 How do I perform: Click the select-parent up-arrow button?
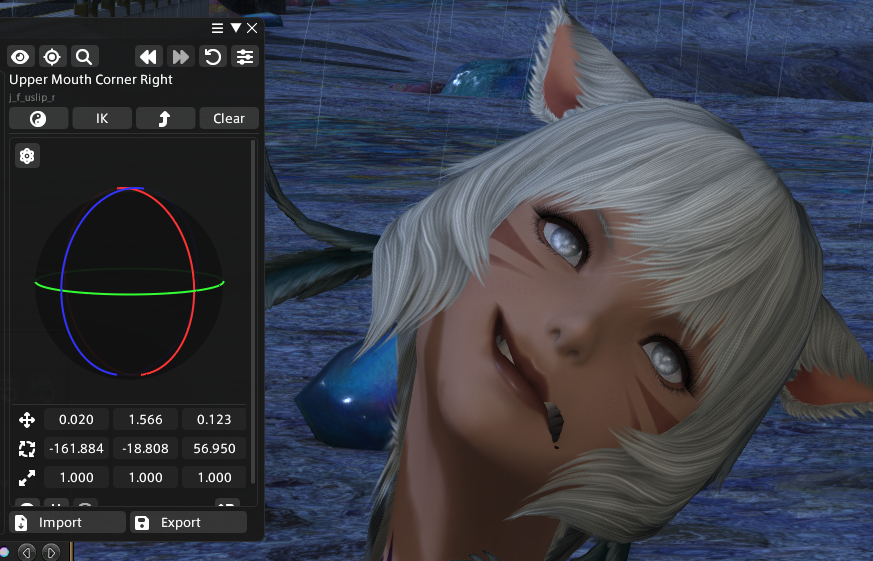165,119
